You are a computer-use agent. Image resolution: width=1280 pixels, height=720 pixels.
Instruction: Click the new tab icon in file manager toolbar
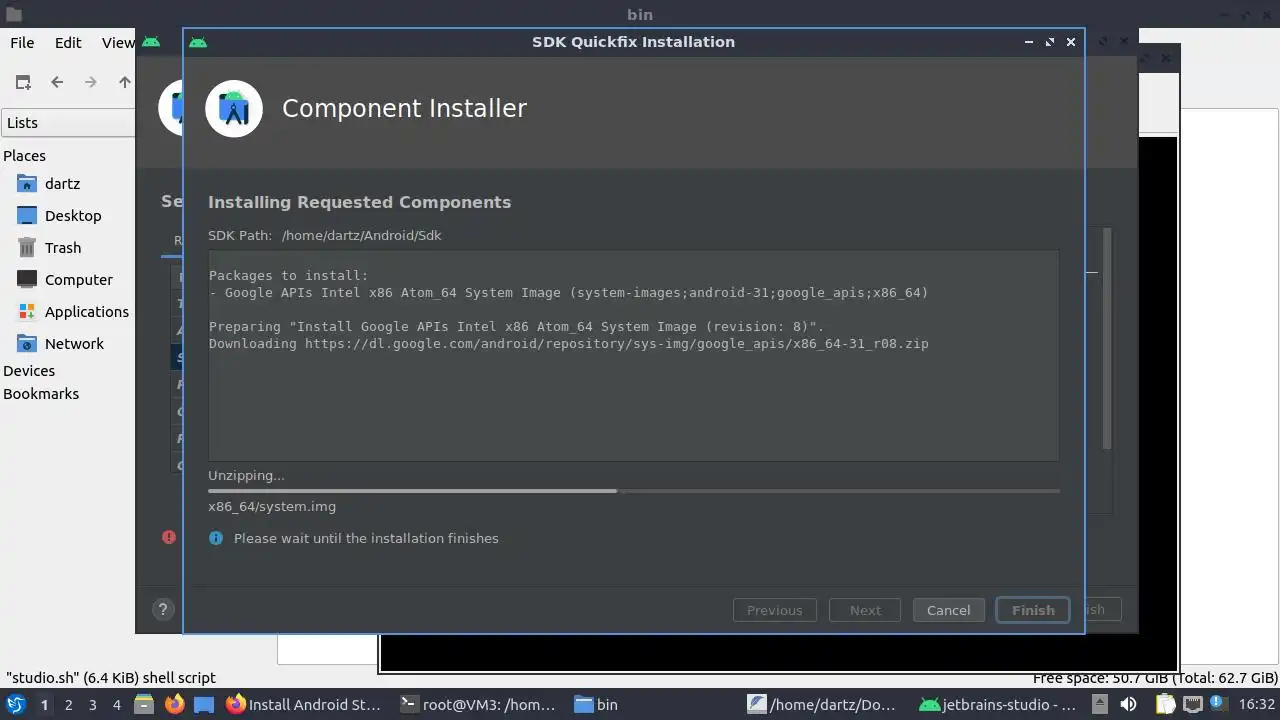(x=23, y=82)
